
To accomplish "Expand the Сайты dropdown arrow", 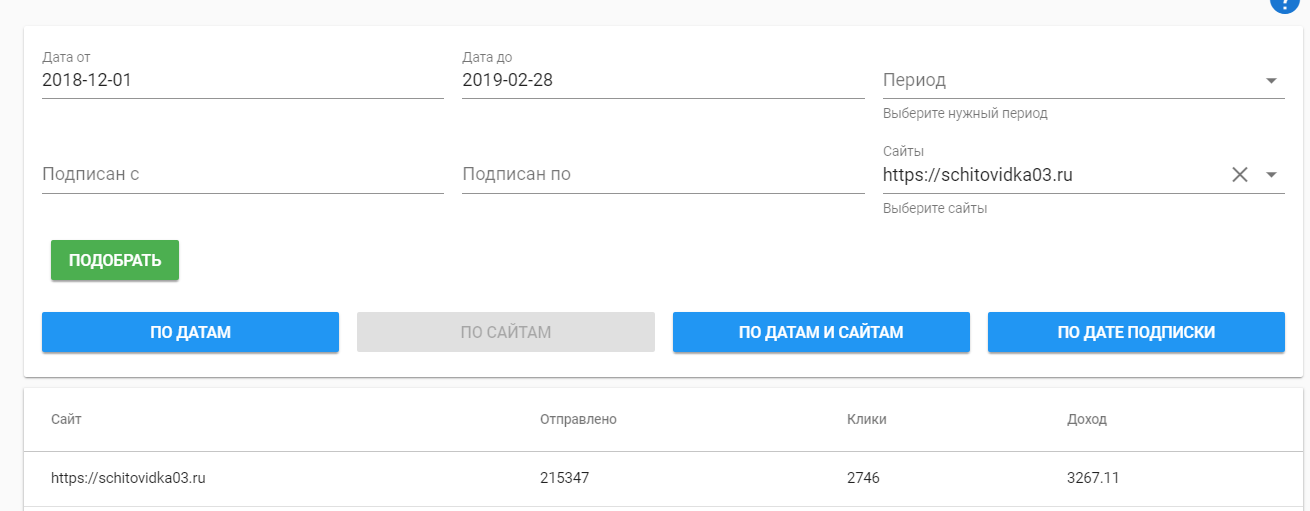I will [1271, 175].
